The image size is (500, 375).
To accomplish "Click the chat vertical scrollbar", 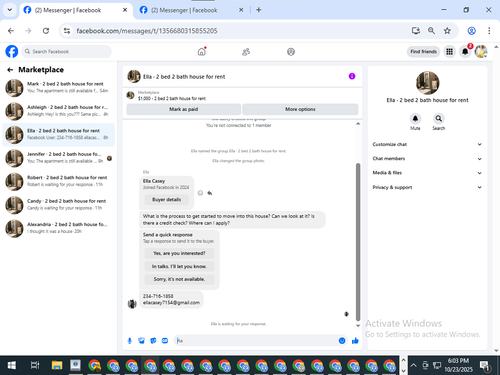I will (358, 242).
